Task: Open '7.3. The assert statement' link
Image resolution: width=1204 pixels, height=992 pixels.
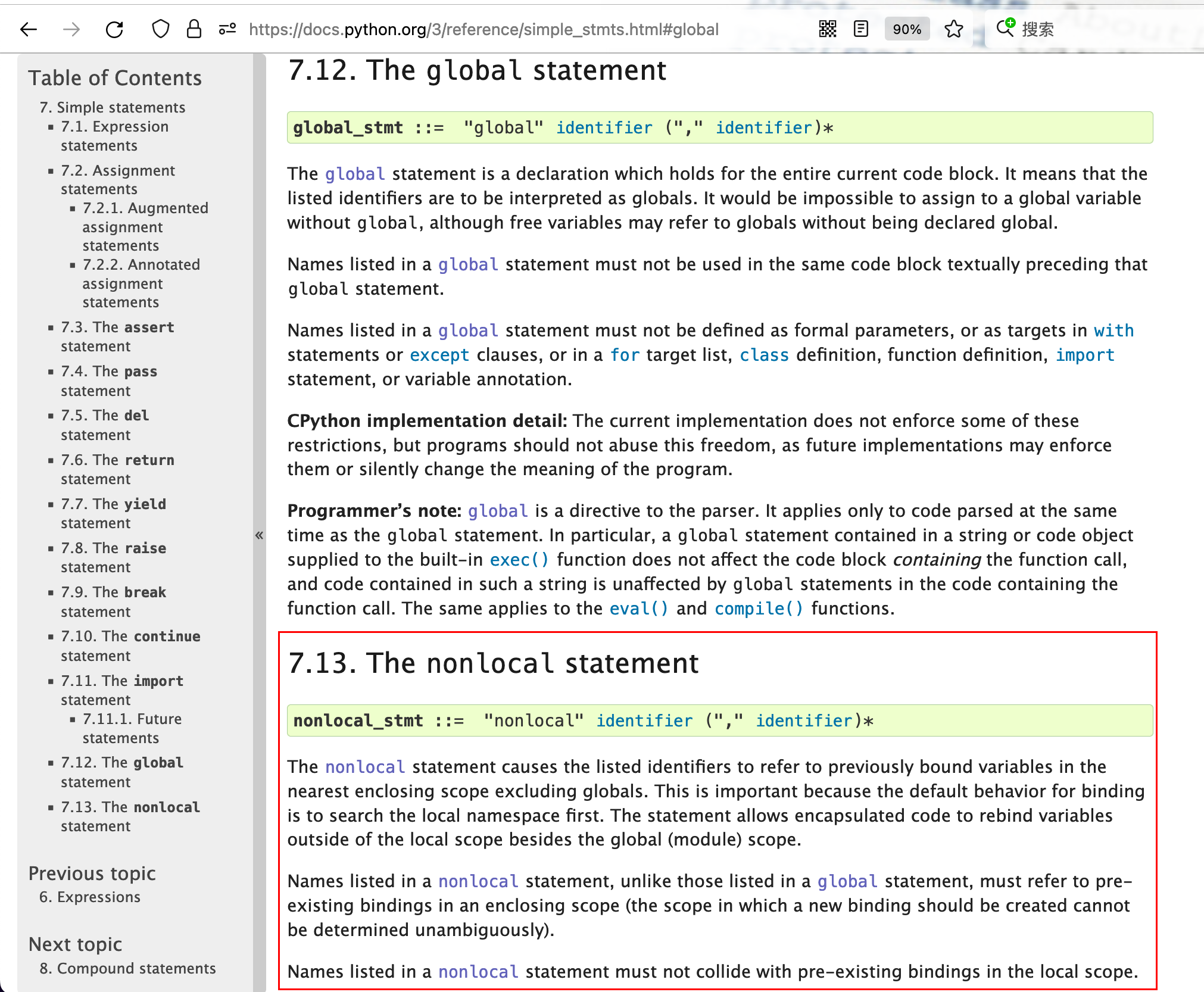Action: point(117,336)
